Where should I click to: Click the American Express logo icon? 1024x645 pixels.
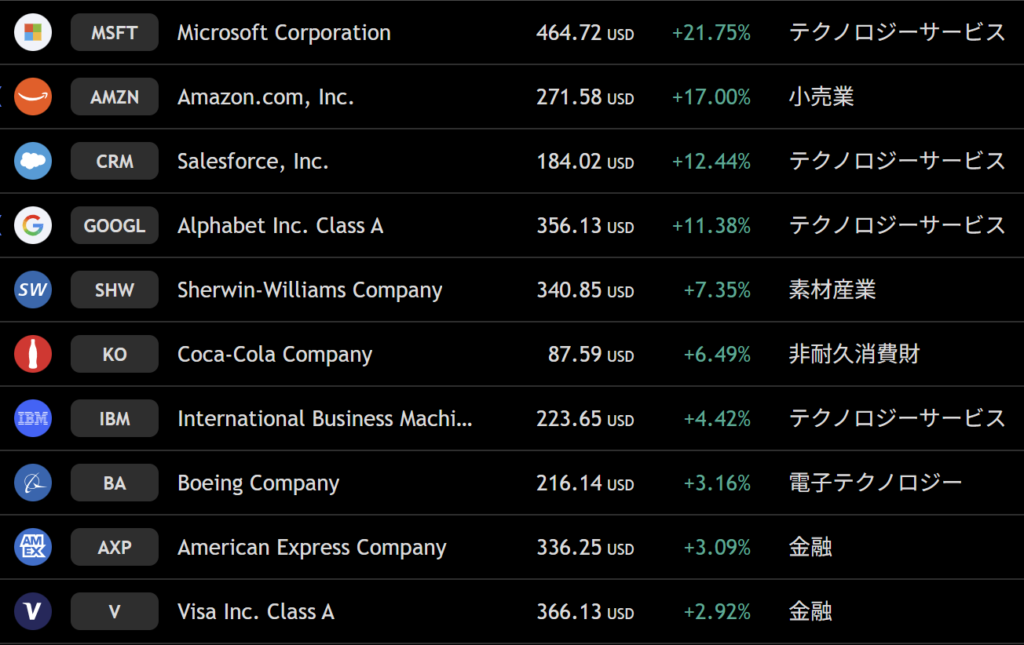(33, 546)
